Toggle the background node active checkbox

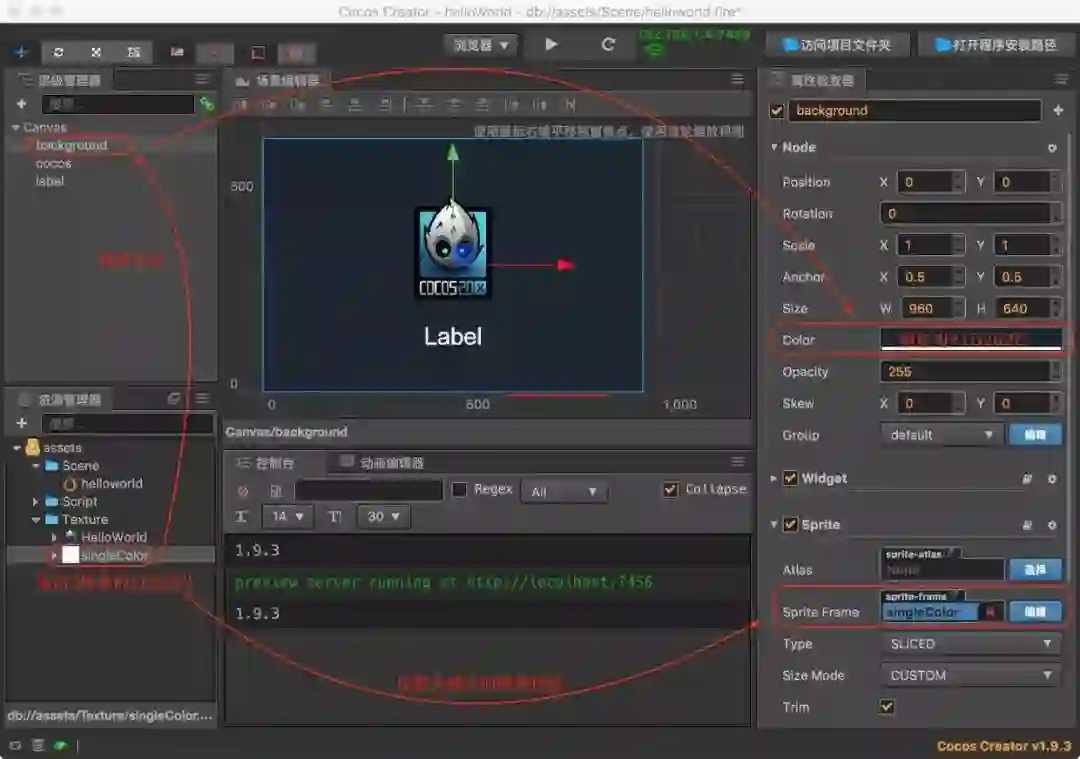pos(777,111)
